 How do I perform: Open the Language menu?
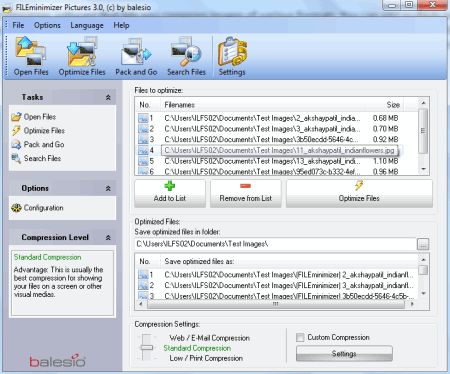coord(87,25)
